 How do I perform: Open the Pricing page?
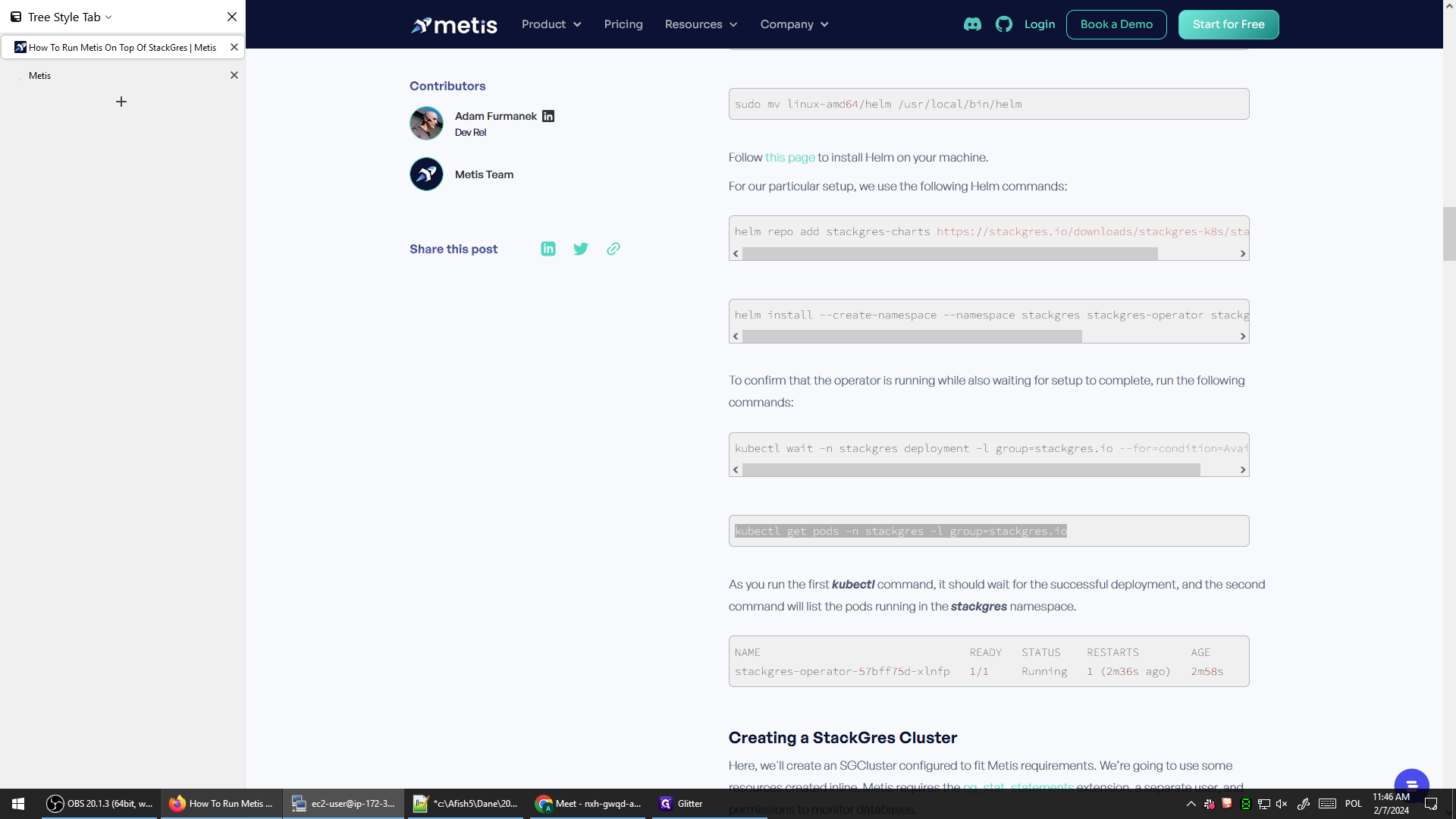tap(623, 24)
